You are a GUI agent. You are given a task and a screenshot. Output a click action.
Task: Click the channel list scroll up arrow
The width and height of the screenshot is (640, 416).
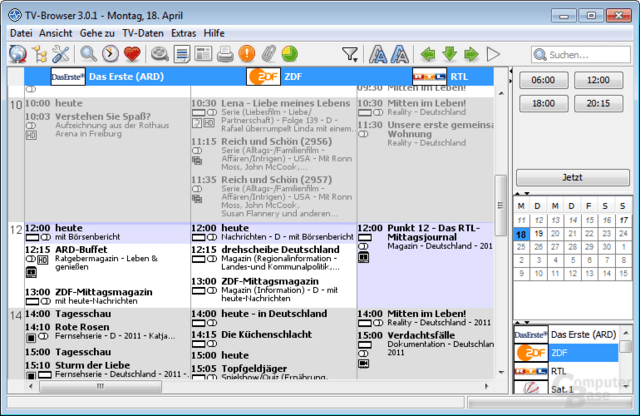(x=626, y=334)
